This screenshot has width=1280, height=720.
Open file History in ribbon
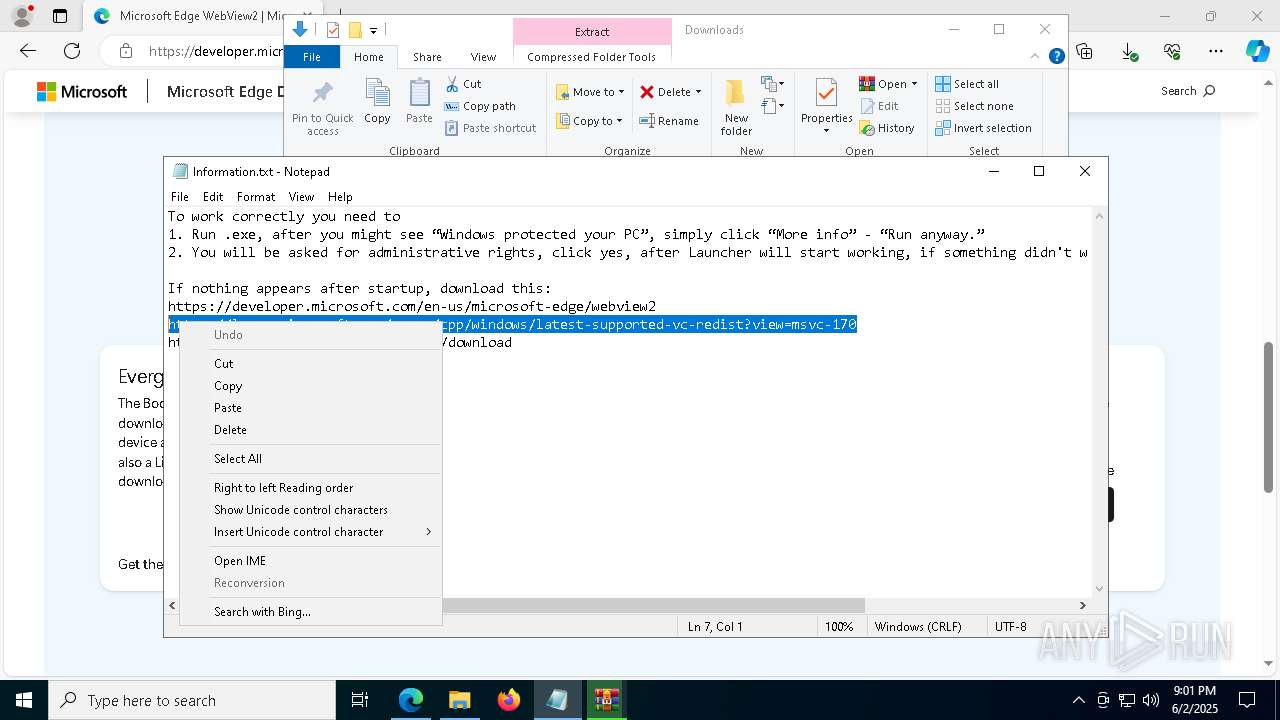(887, 128)
